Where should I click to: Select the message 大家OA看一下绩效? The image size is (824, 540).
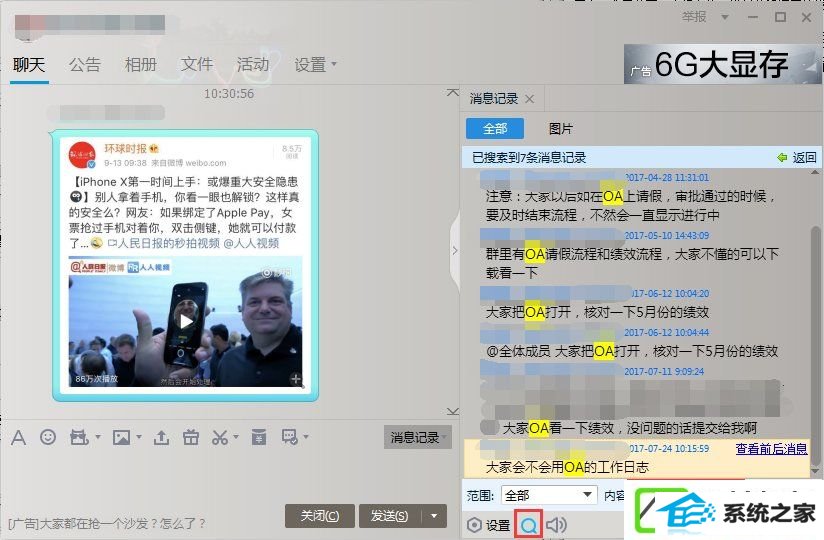coord(630,428)
